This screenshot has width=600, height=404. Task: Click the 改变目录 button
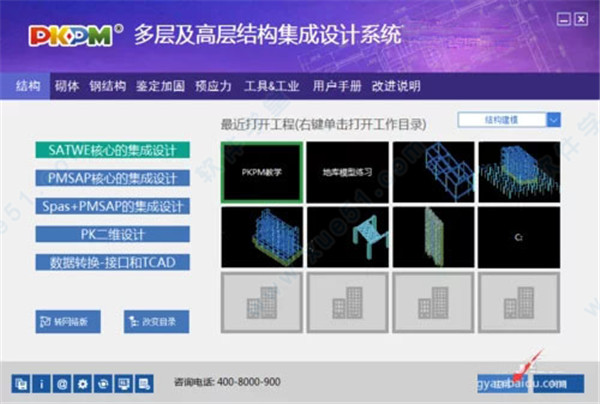click(x=156, y=322)
